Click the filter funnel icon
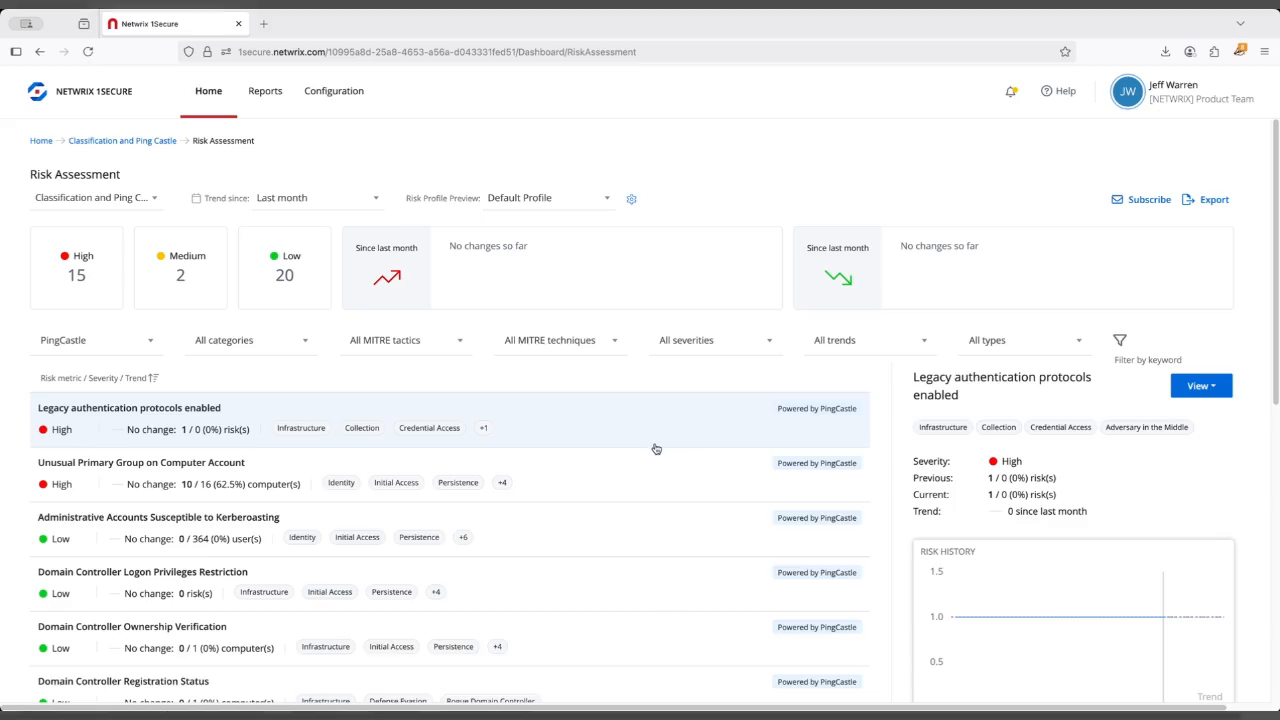The image size is (1280, 720). pyautogui.click(x=1120, y=340)
